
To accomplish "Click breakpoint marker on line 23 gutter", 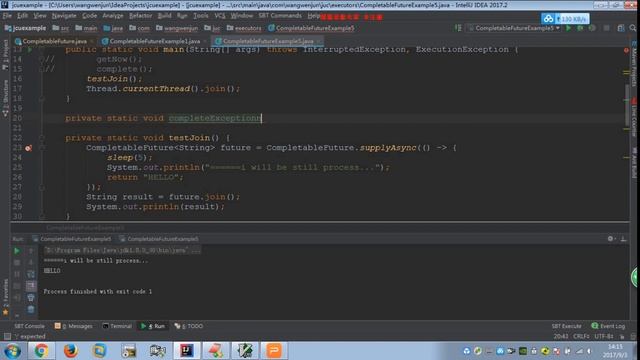I will click(28, 148).
